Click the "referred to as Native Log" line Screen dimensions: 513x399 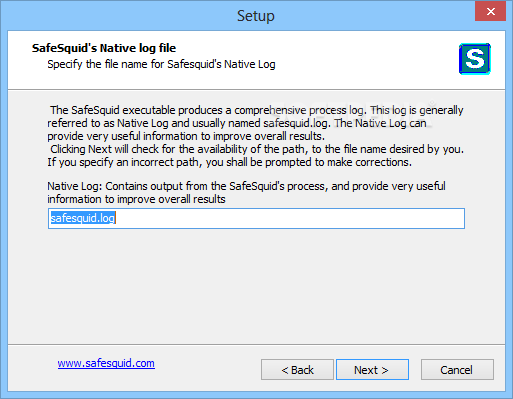[x=237, y=123]
